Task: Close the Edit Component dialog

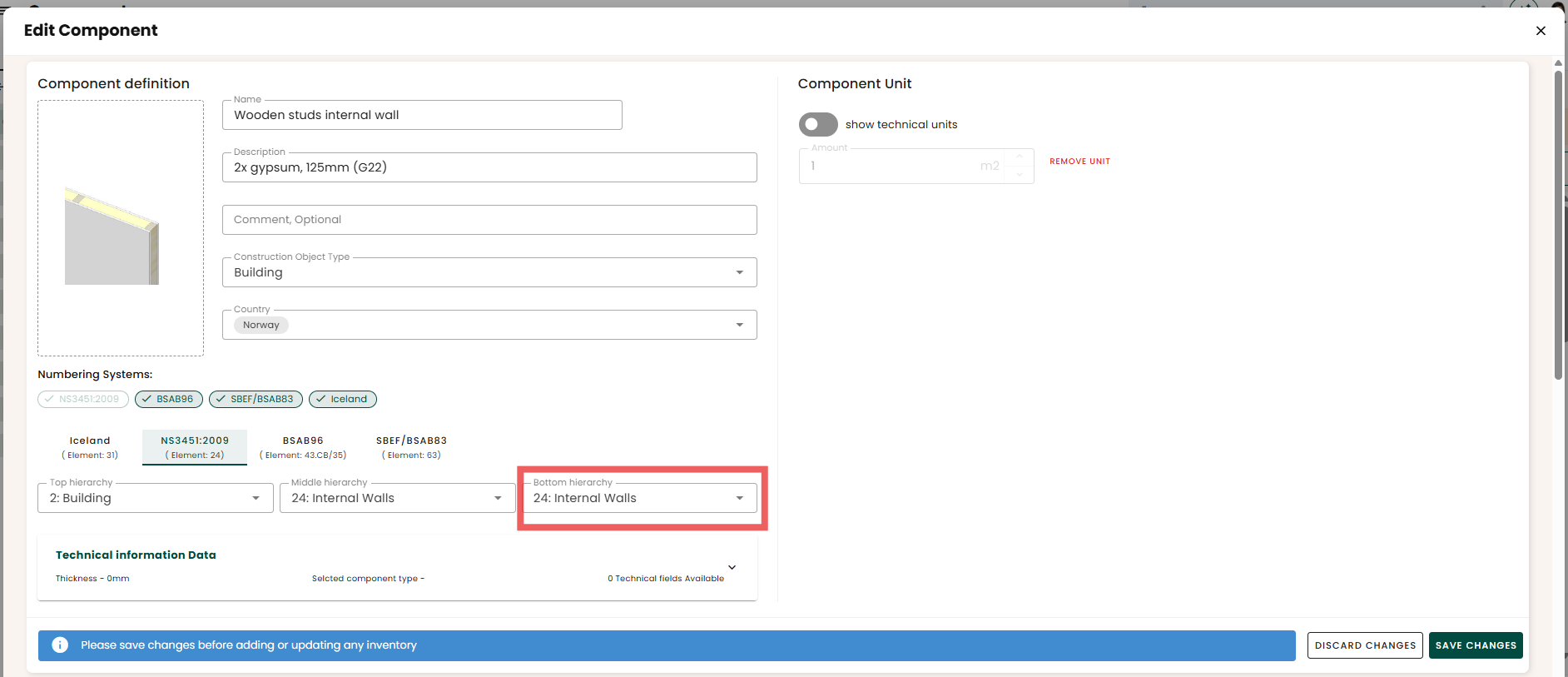Action: (1541, 31)
